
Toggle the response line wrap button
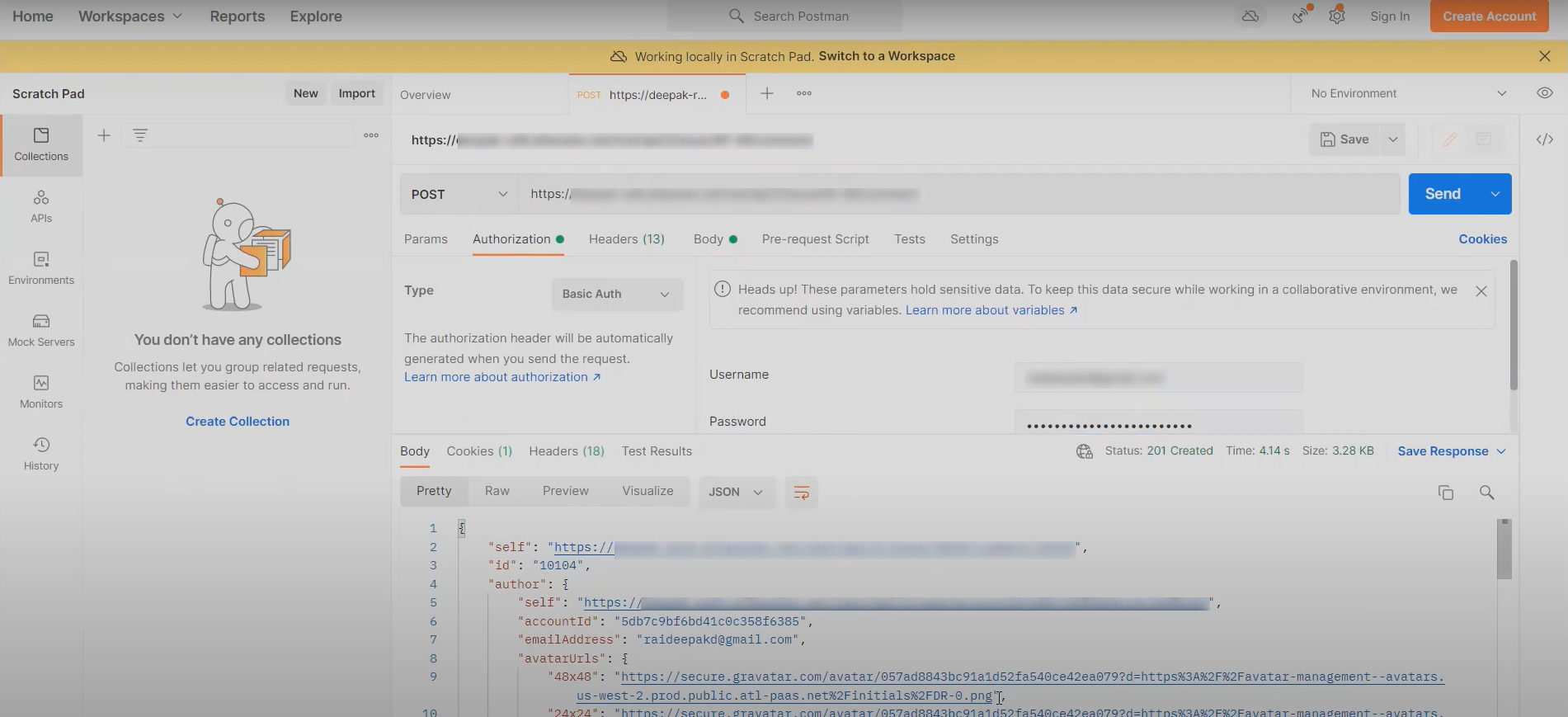[x=801, y=493]
